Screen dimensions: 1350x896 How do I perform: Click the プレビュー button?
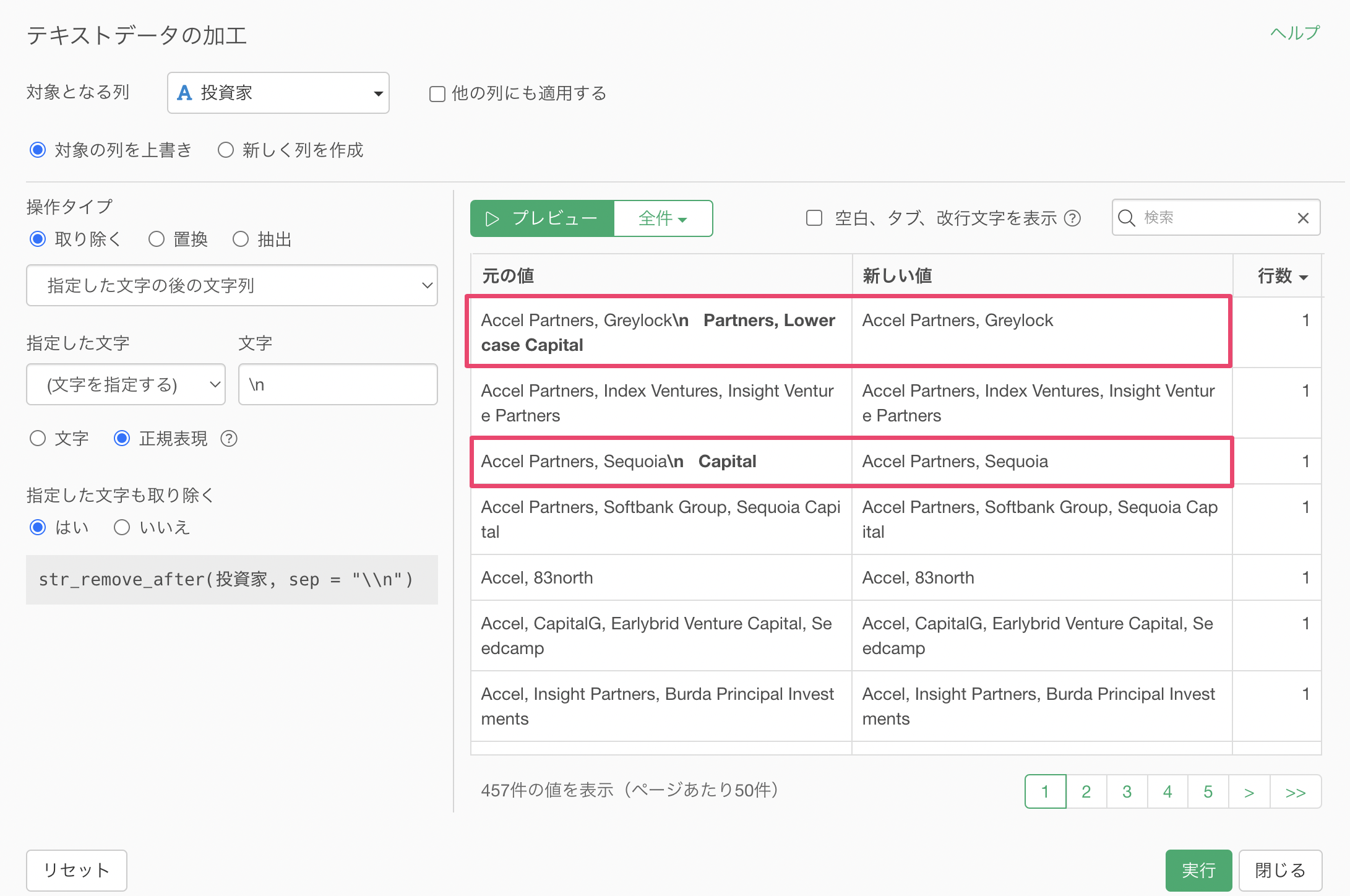point(542,218)
